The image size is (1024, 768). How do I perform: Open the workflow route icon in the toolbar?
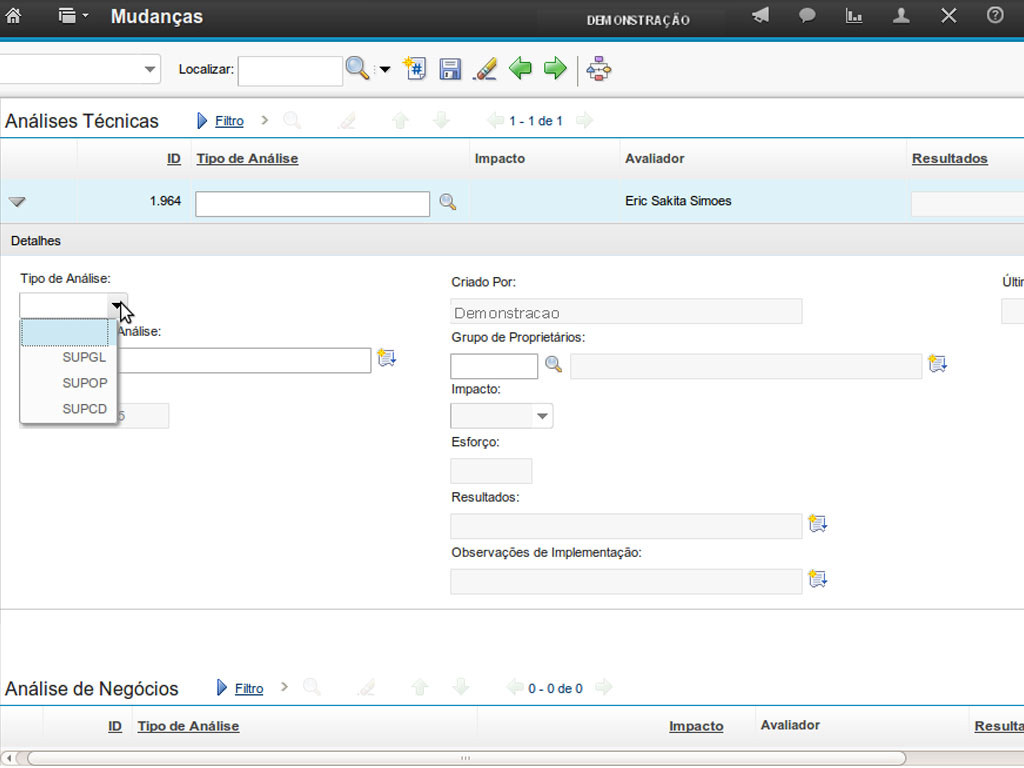click(599, 69)
